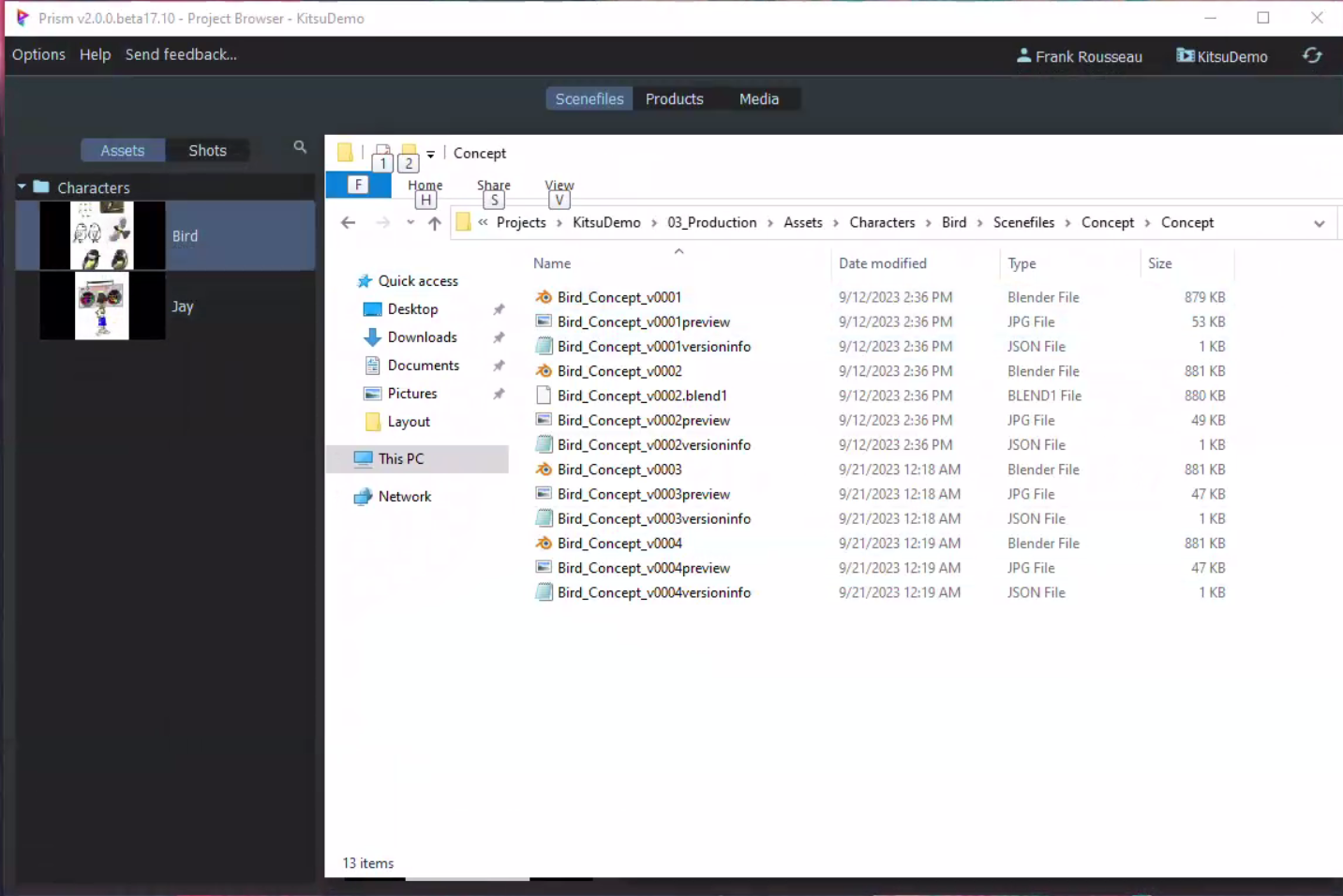Expand the hidden breadcrumb chevrons before Projects
The image size is (1343, 896).
click(483, 222)
